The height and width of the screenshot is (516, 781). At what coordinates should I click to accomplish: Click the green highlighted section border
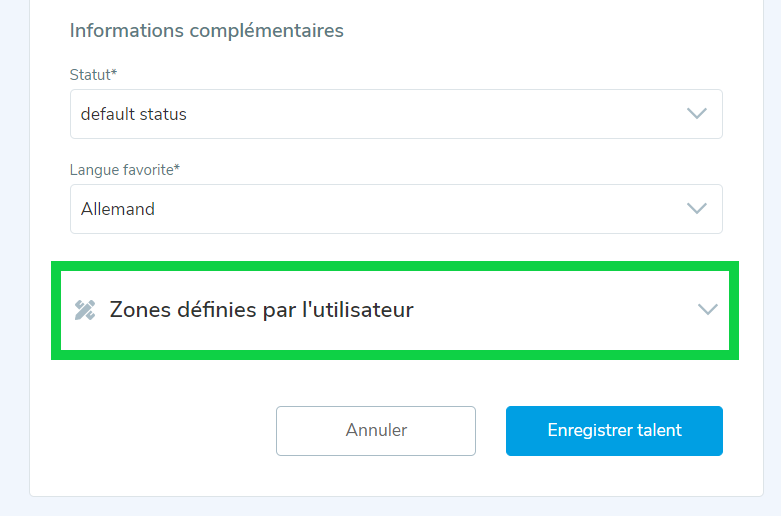[x=395, y=266]
